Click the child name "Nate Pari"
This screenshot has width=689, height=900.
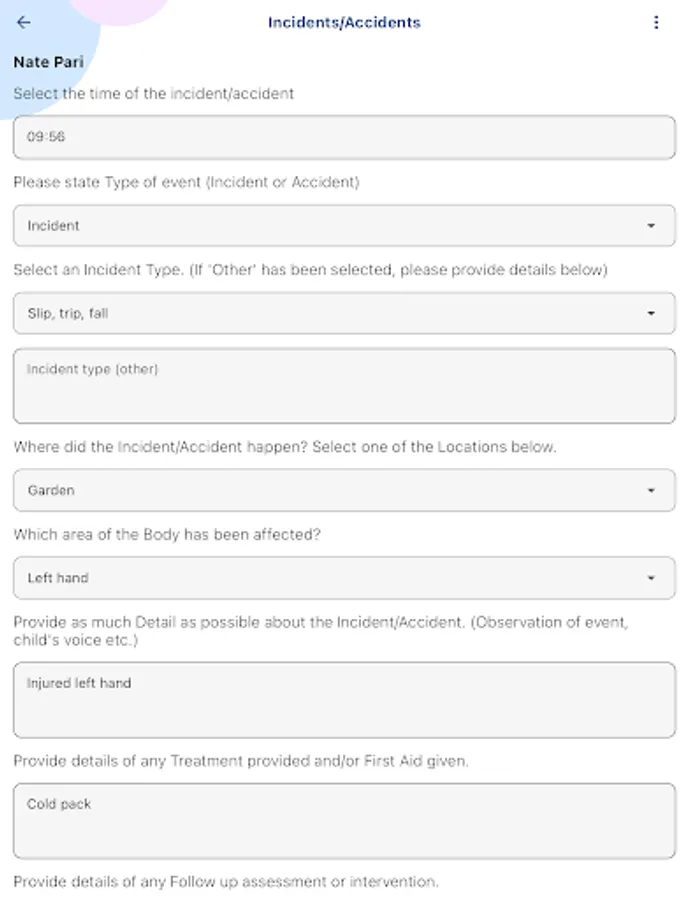48,62
